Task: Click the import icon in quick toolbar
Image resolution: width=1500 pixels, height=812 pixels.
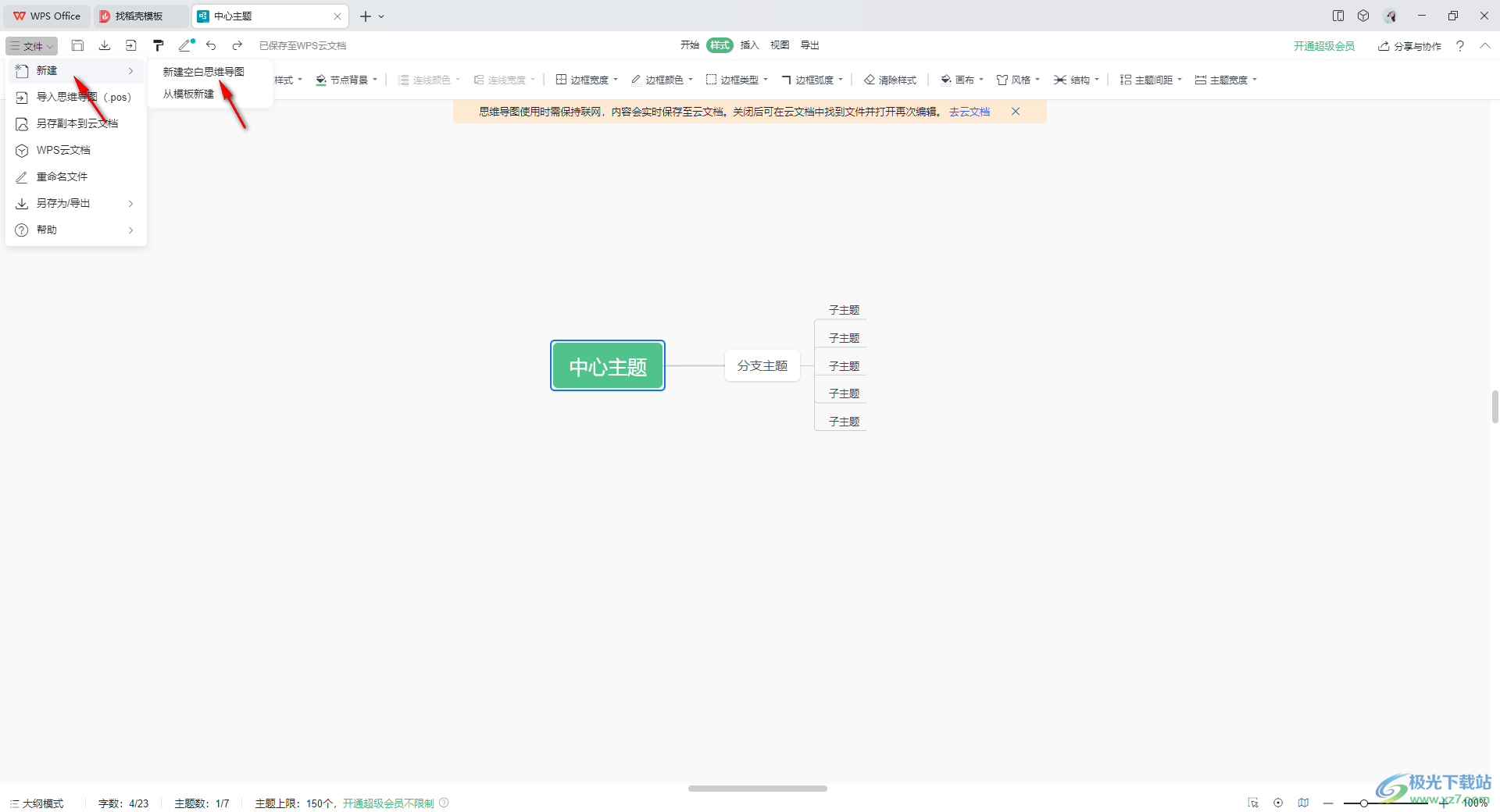Action: pos(131,45)
